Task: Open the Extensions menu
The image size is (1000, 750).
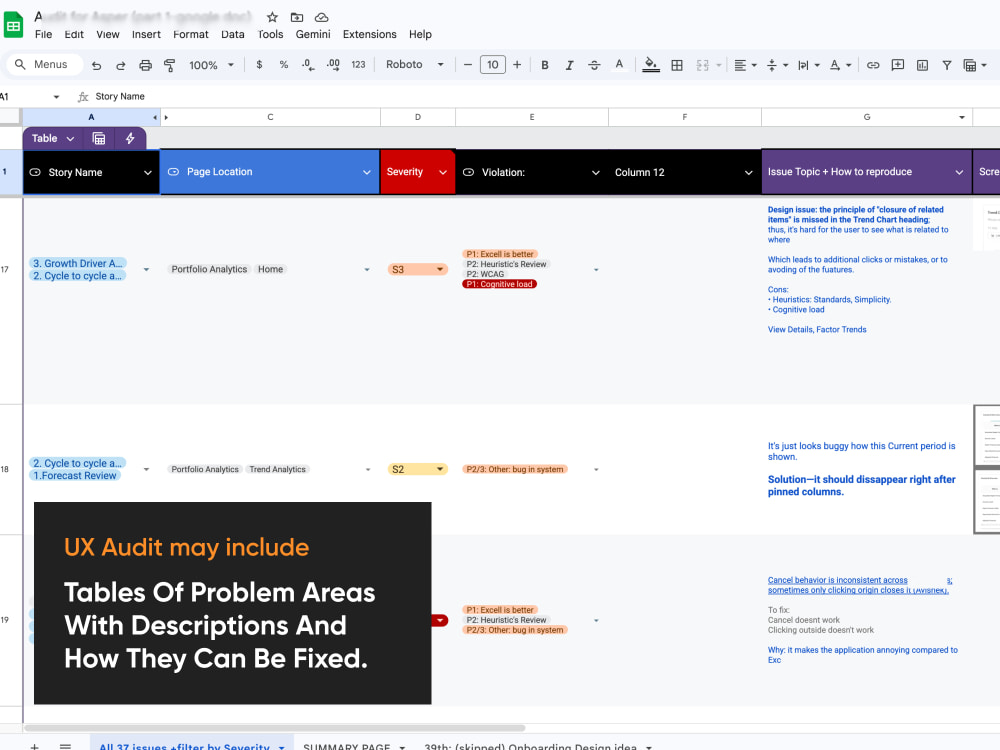Action: 369,34
